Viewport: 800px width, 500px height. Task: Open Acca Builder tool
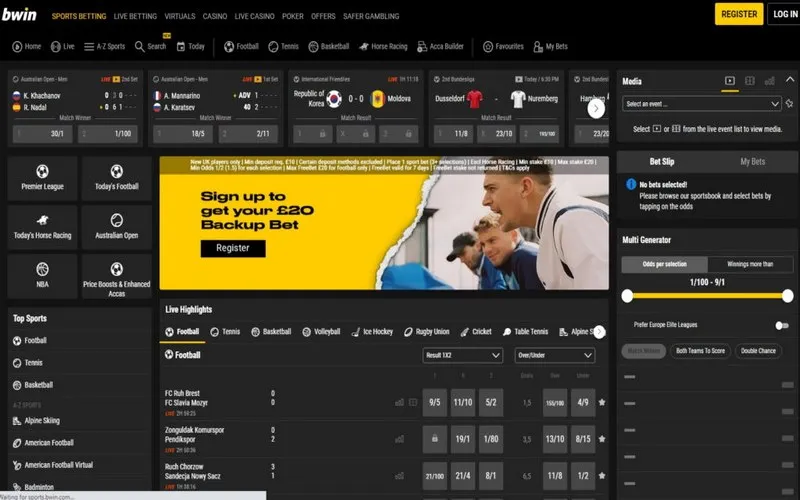pyautogui.click(x=440, y=46)
